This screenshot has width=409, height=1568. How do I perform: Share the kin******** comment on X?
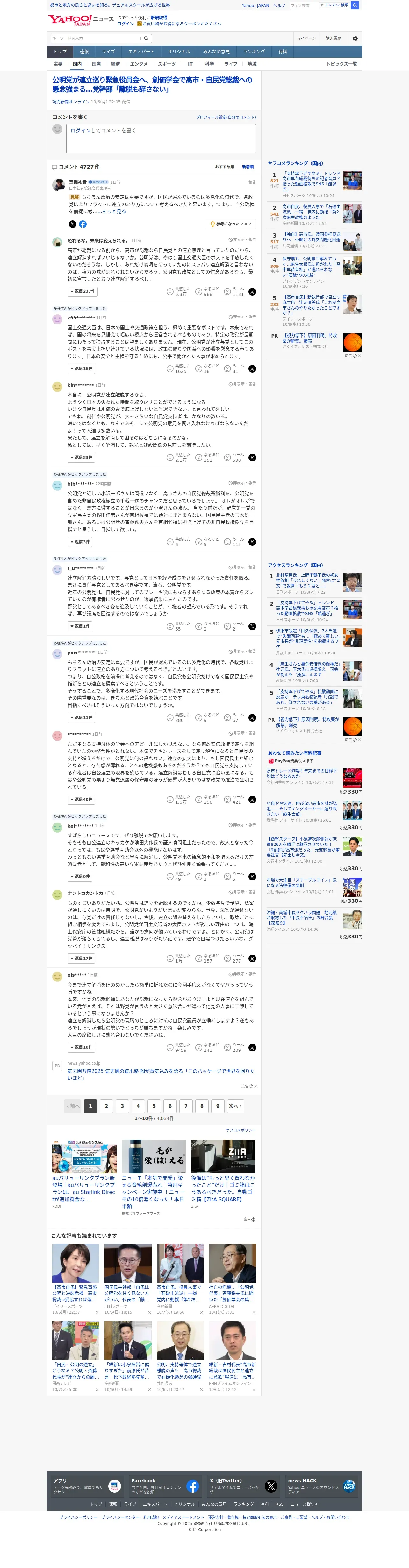[x=252, y=458]
